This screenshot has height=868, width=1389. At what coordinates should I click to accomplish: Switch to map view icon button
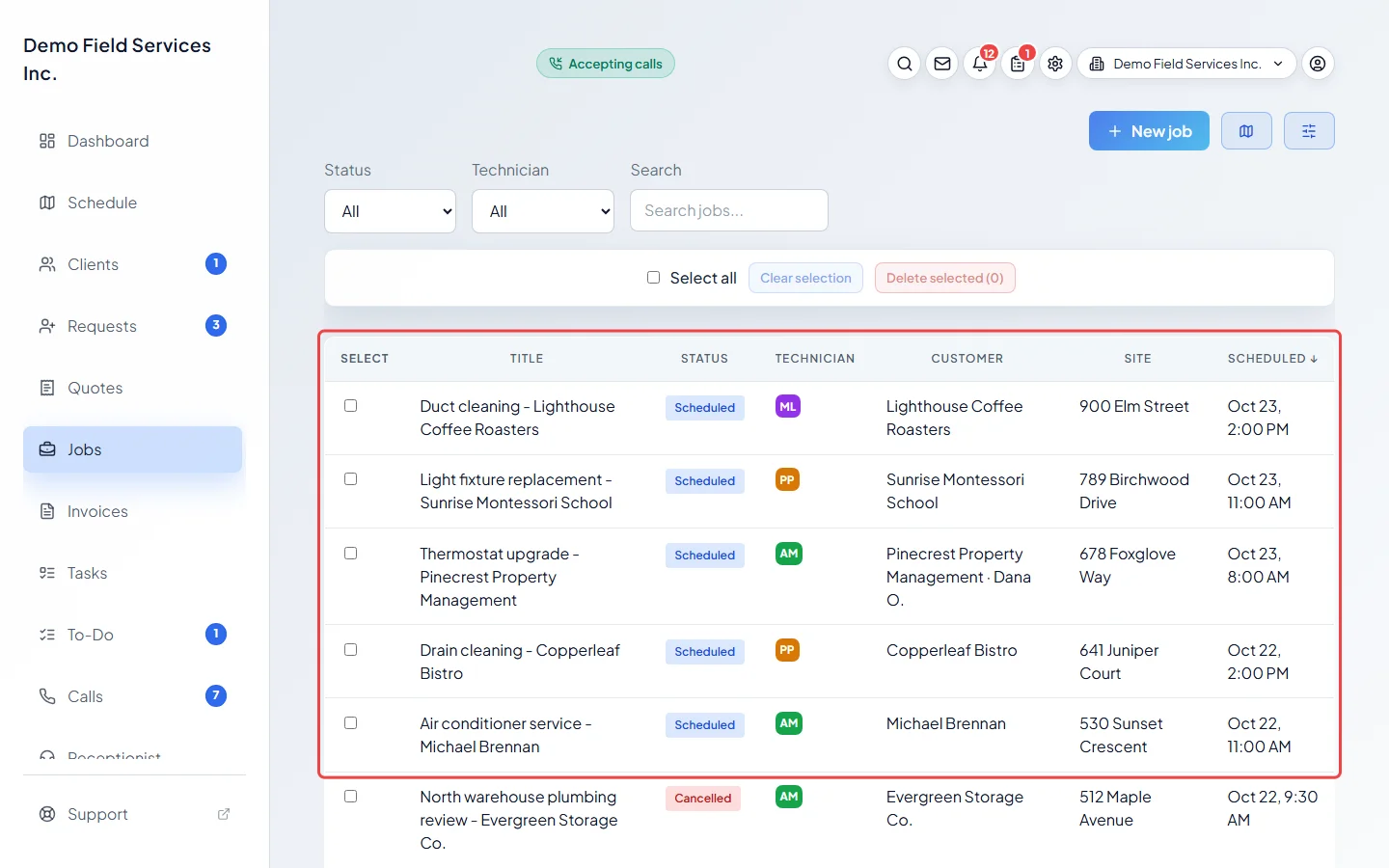[1246, 131]
